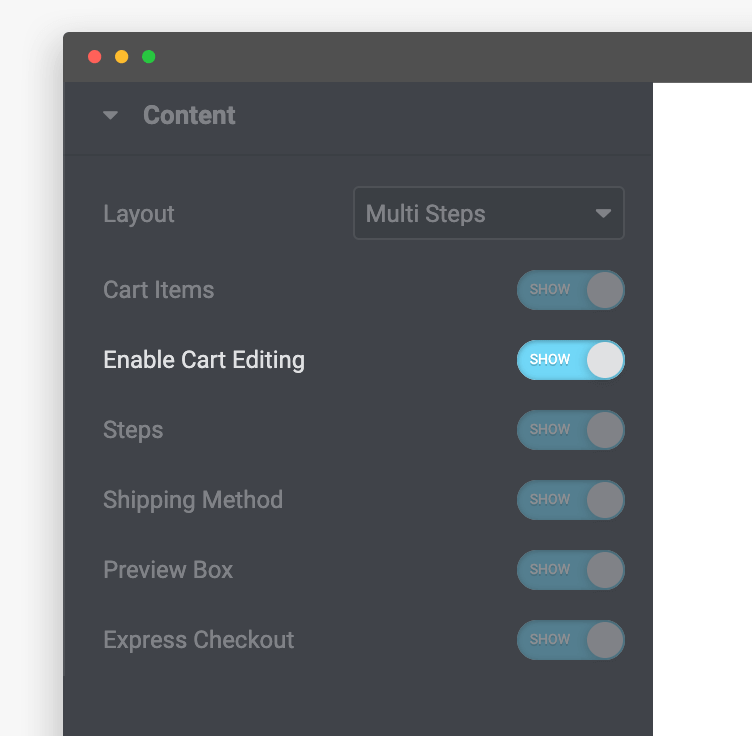Toggle the Express Checkout switch

pyautogui.click(x=571, y=640)
